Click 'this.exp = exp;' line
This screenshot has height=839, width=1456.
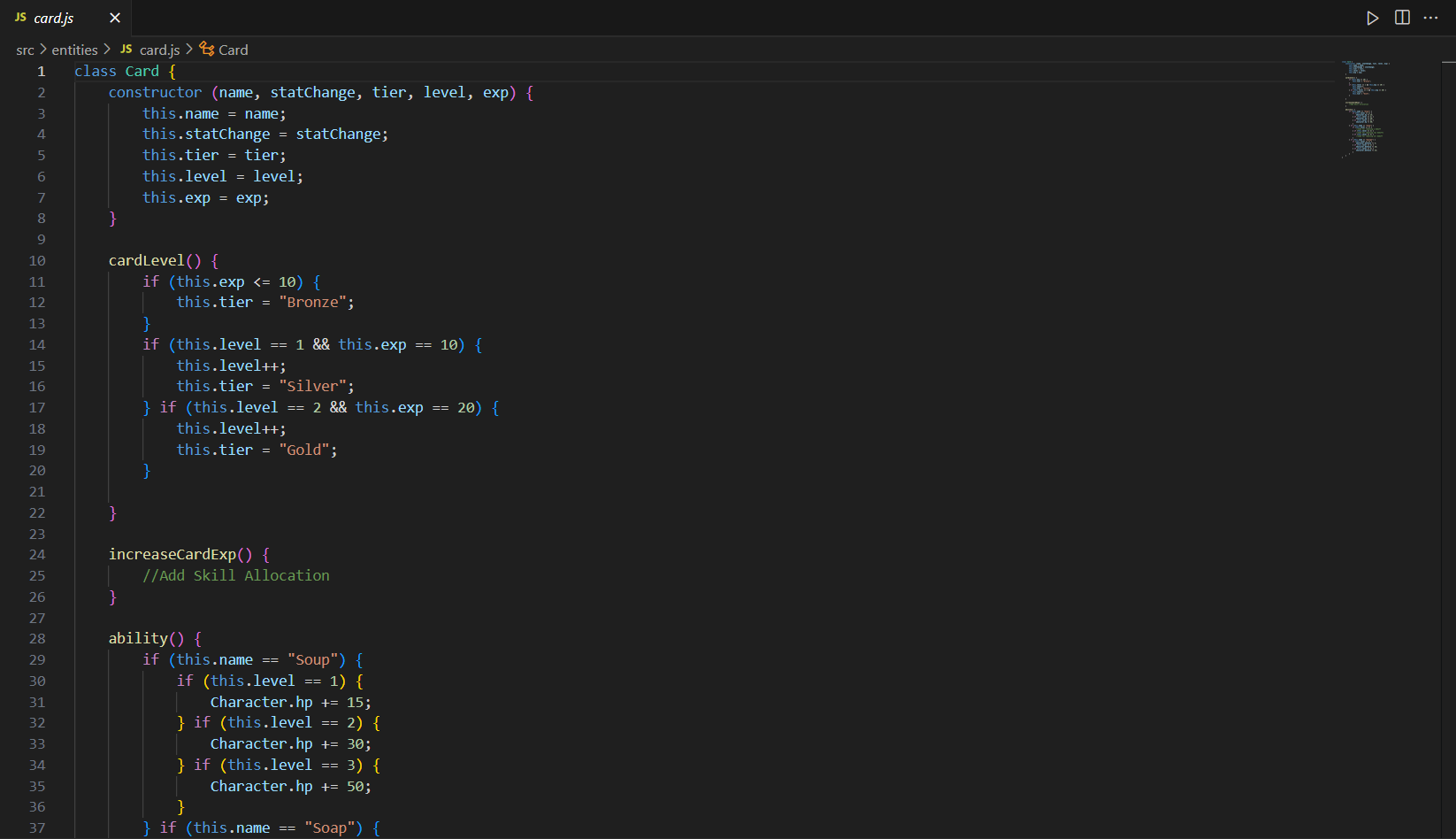205,197
